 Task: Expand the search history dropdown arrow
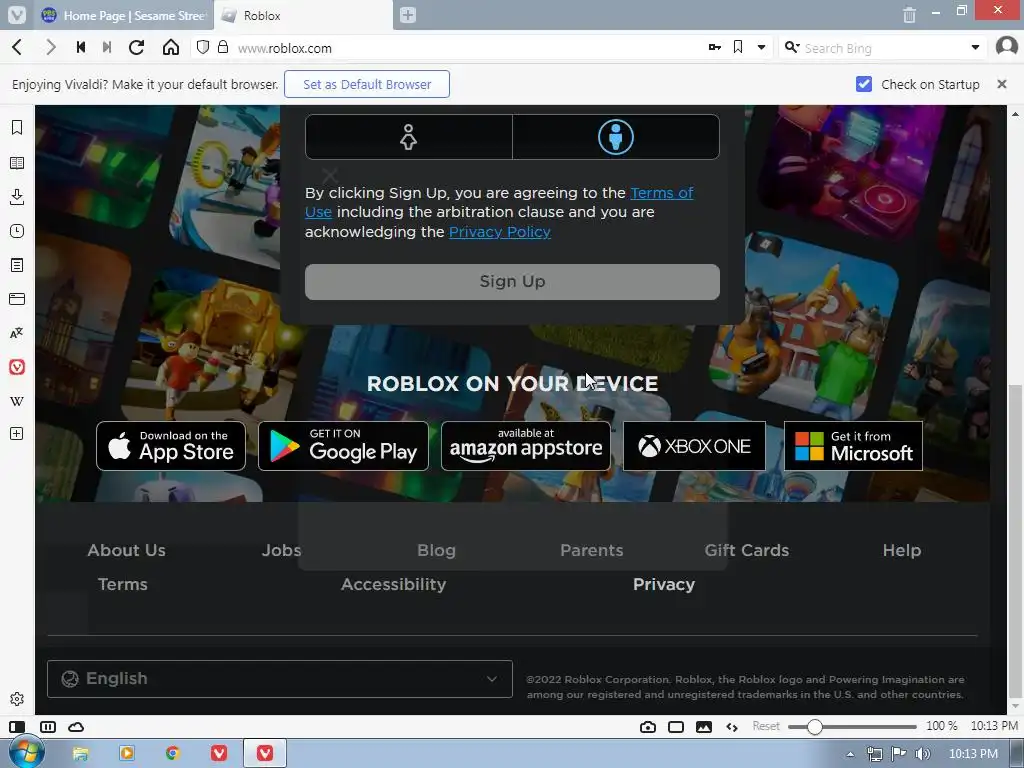point(975,48)
